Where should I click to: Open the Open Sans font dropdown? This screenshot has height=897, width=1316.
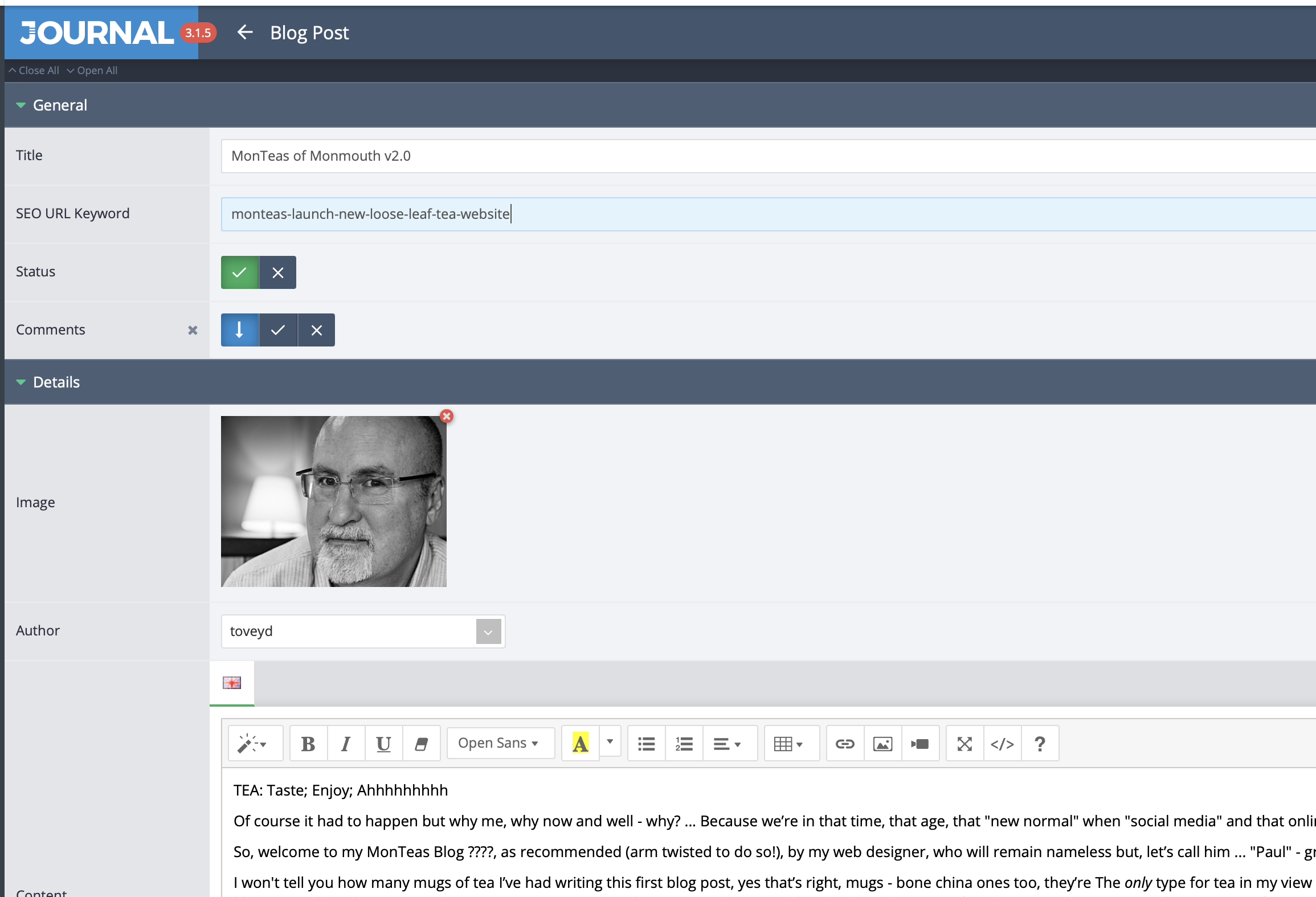[498, 743]
